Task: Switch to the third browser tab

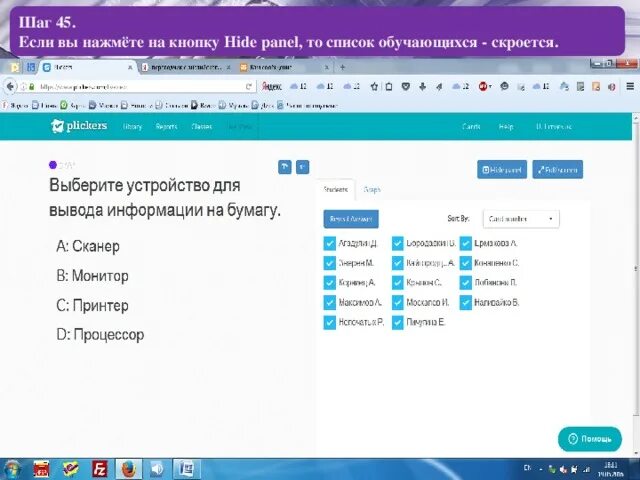Action: (x=284, y=67)
